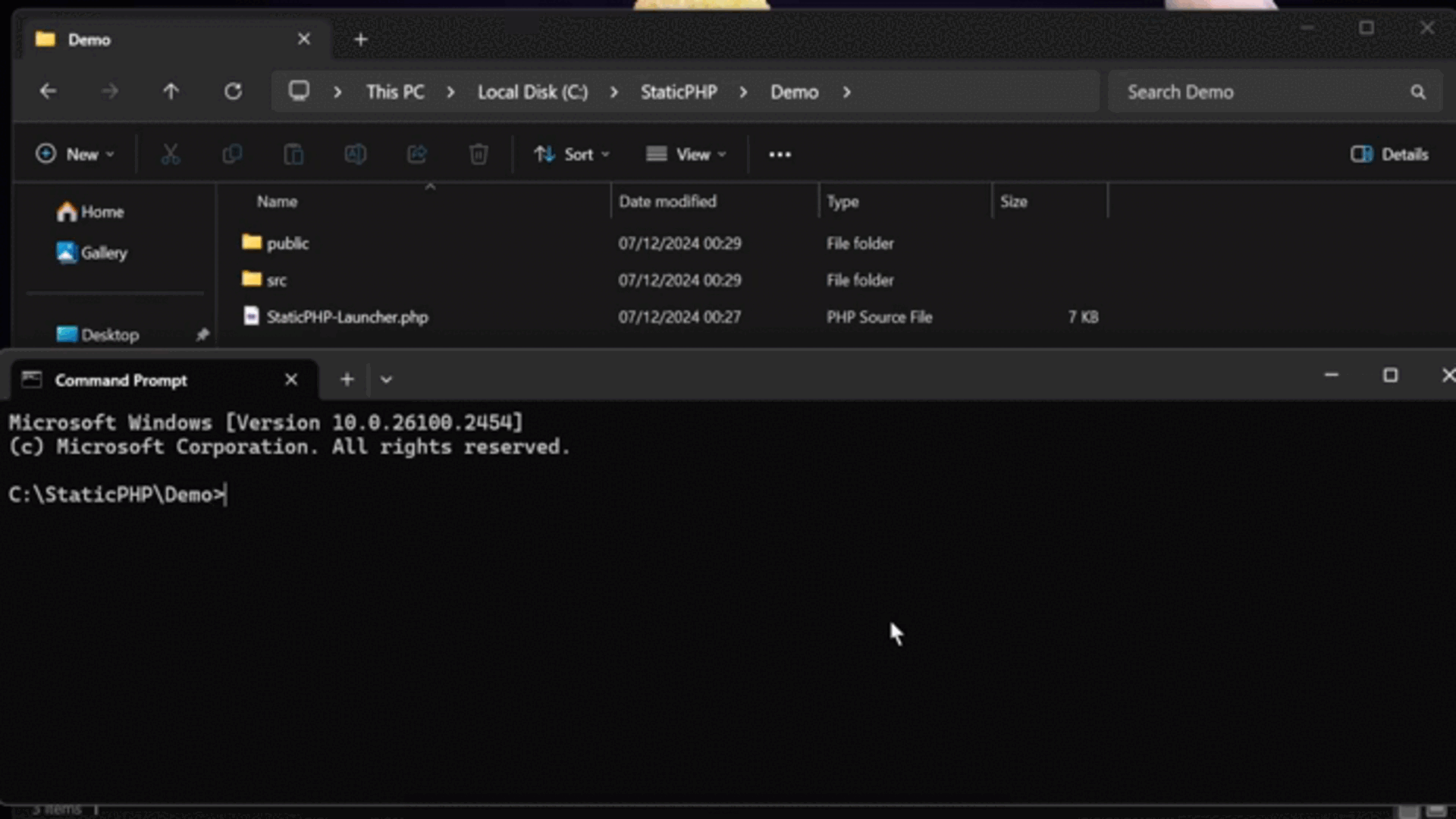Open the See more ellipsis menu
Image resolution: width=1456 pixels, height=819 pixels.
click(x=780, y=155)
